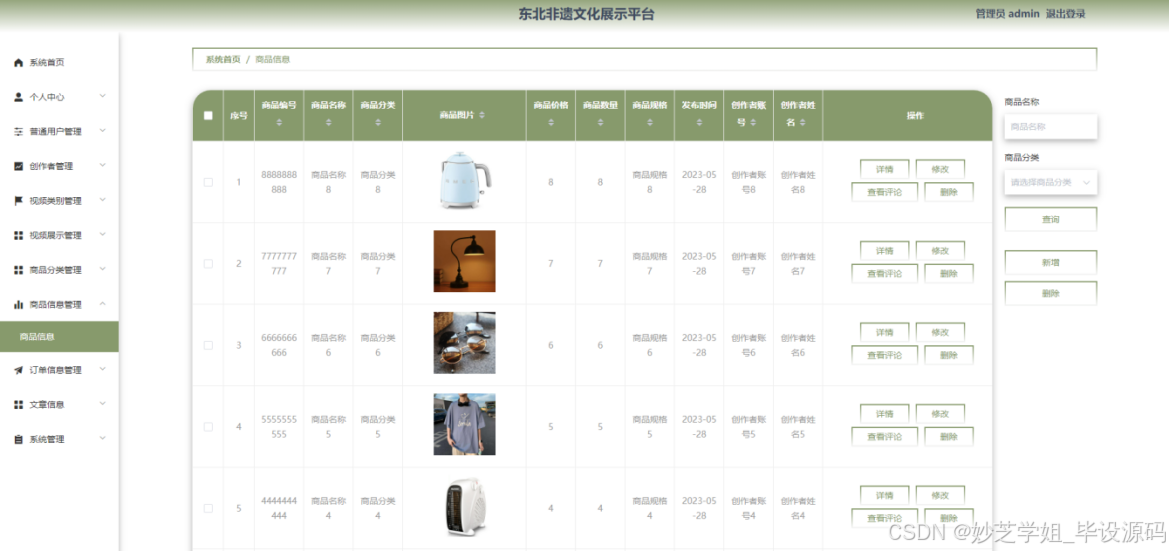1170x552 pixels.
Task: Click the grid icon for 文章信息
Action: pyautogui.click(x=19, y=404)
